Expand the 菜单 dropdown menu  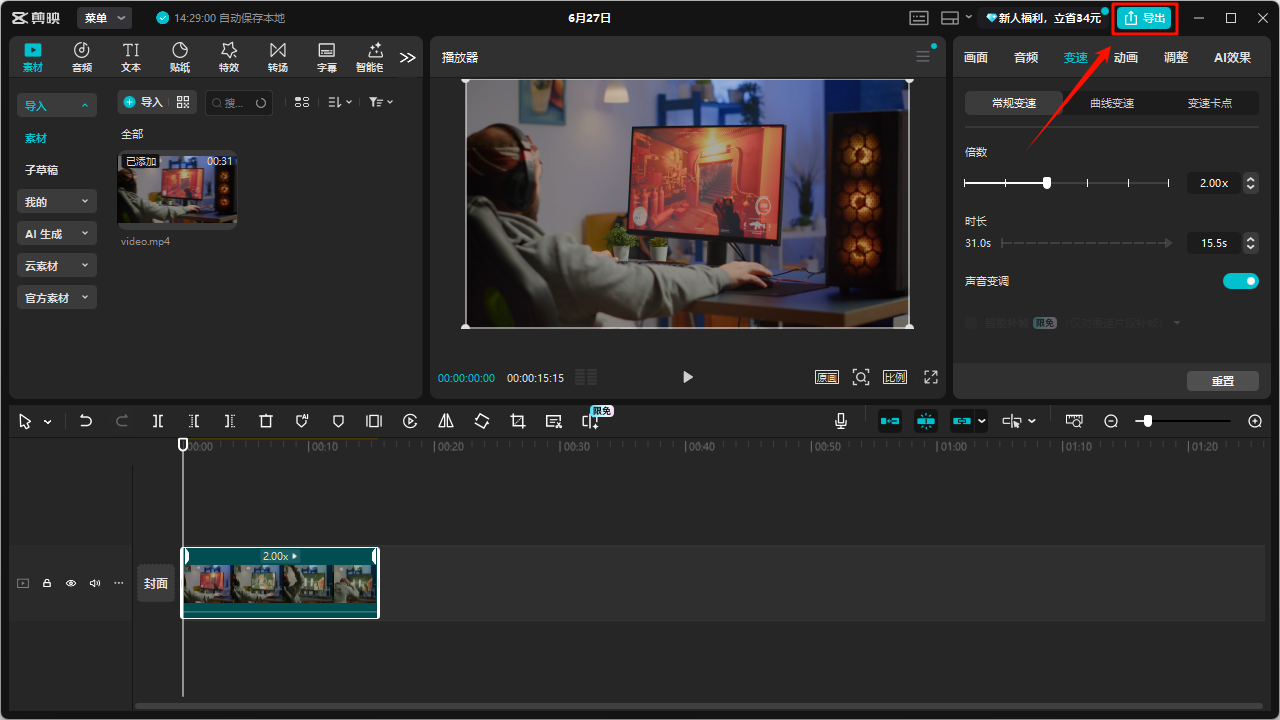pos(105,18)
